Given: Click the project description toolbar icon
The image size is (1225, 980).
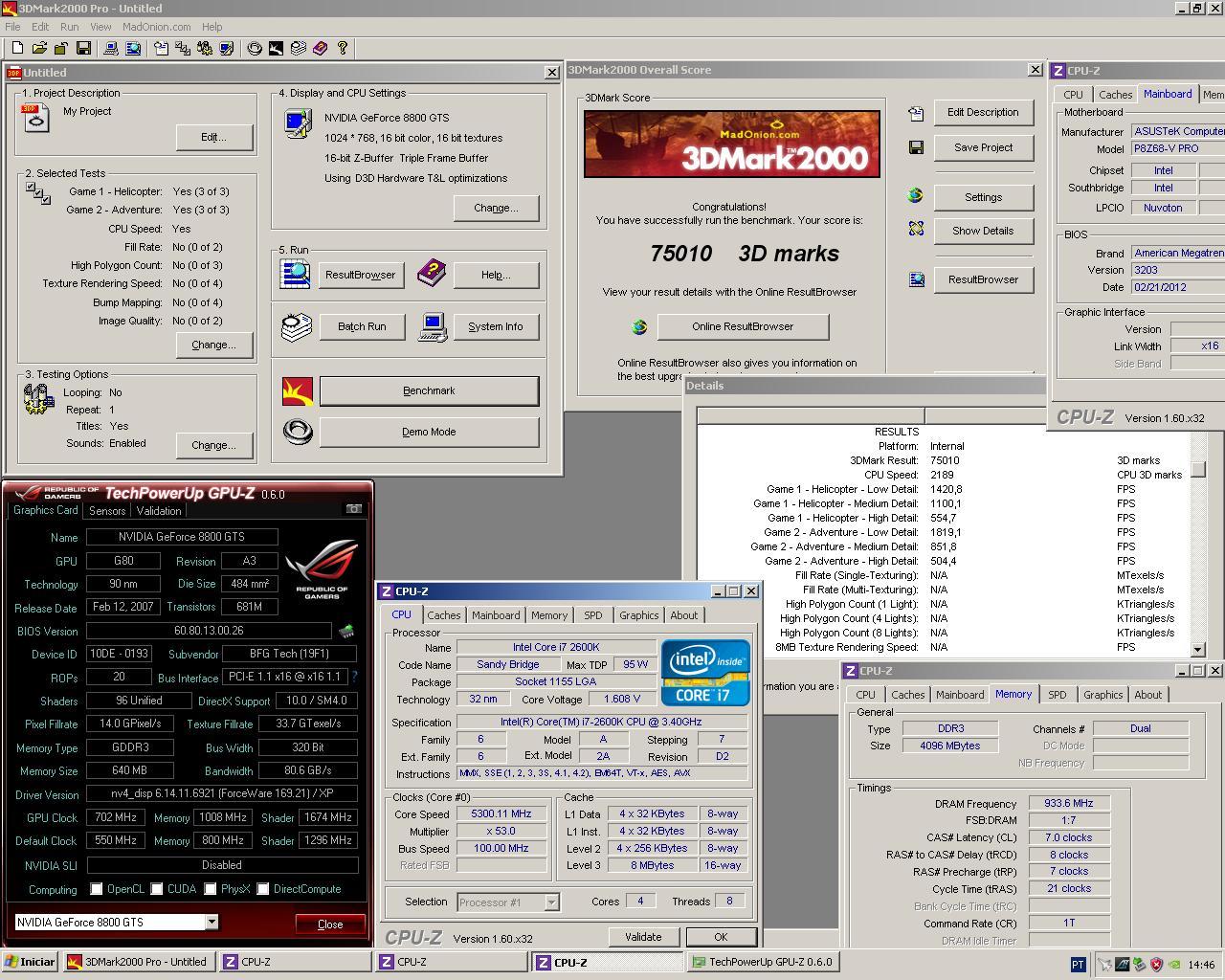Looking at the screenshot, I should click(161, 48).
